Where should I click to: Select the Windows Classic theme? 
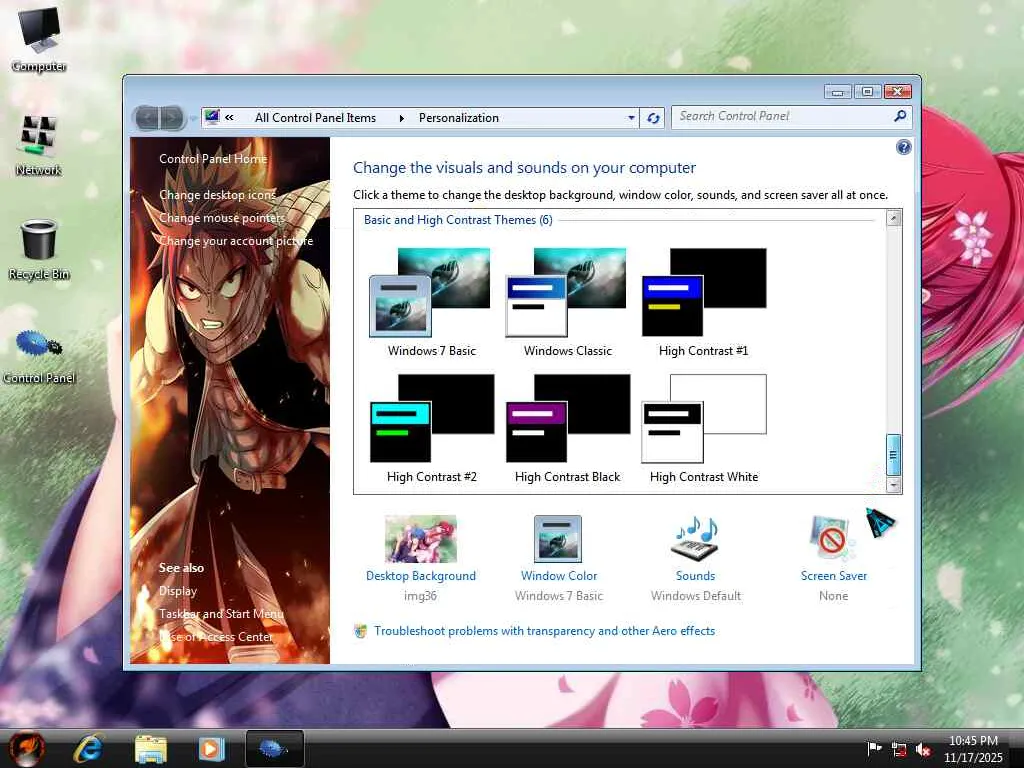click(567, 302)
